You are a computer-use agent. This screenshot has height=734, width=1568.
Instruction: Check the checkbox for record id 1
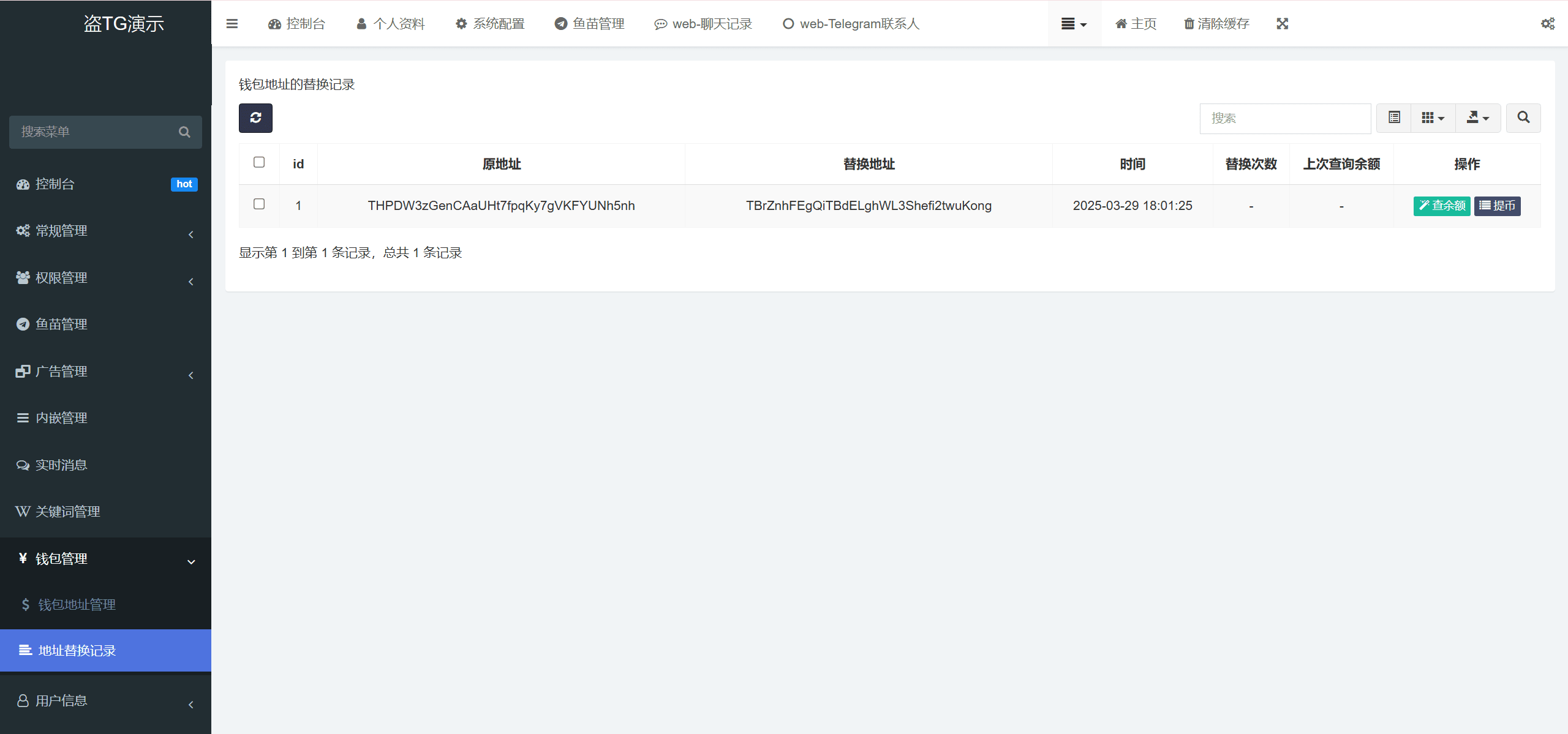pos(259,204)
